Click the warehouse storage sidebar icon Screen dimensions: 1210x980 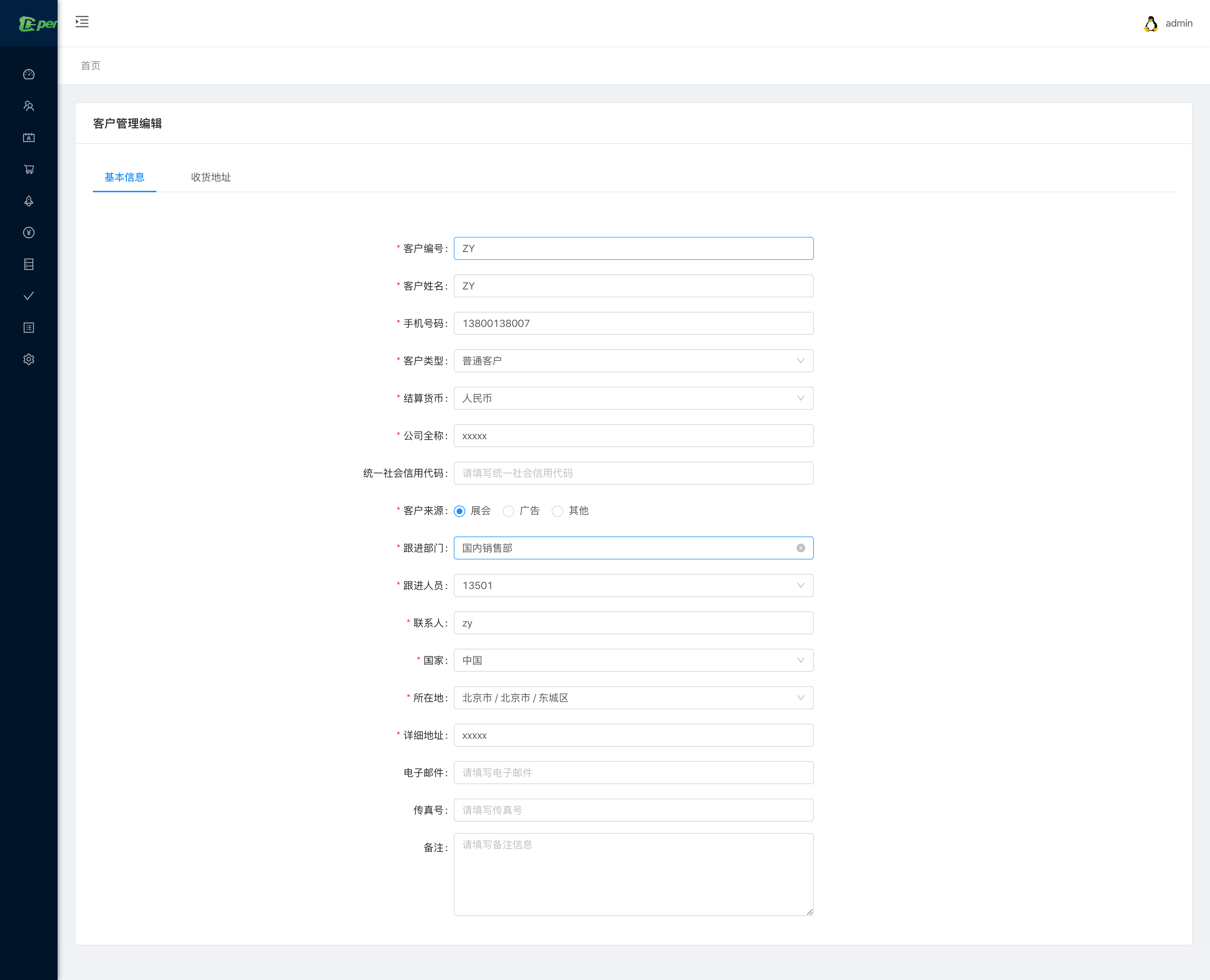29,264
